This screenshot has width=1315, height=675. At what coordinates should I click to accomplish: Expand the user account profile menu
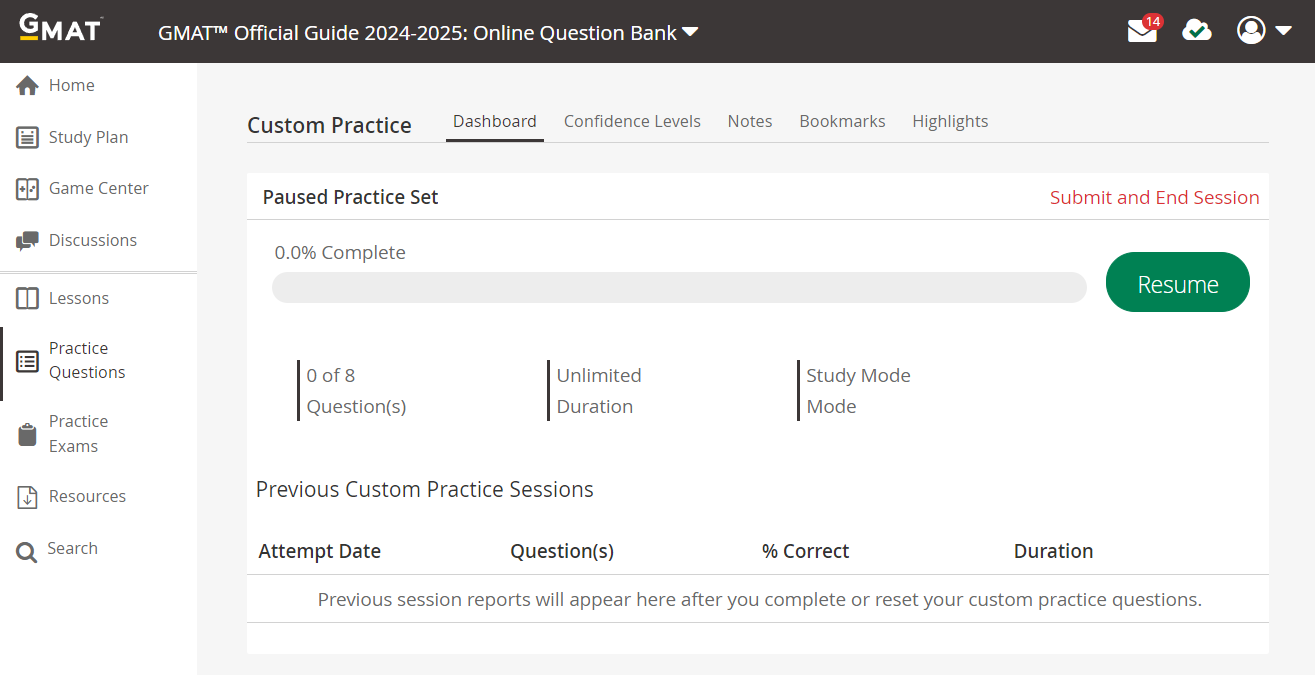[1264, 31]
